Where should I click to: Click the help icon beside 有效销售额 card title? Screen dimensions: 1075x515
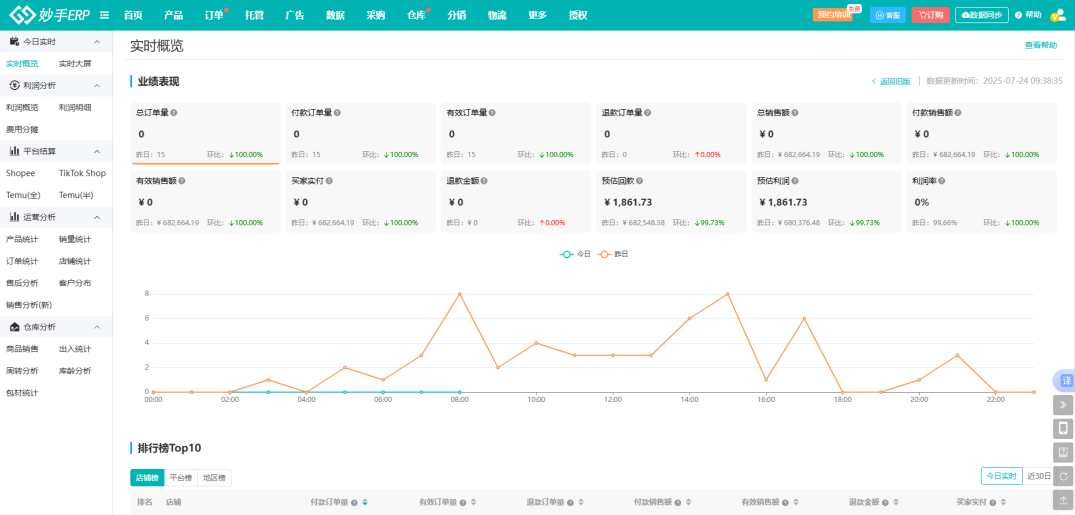coord(182,181)
